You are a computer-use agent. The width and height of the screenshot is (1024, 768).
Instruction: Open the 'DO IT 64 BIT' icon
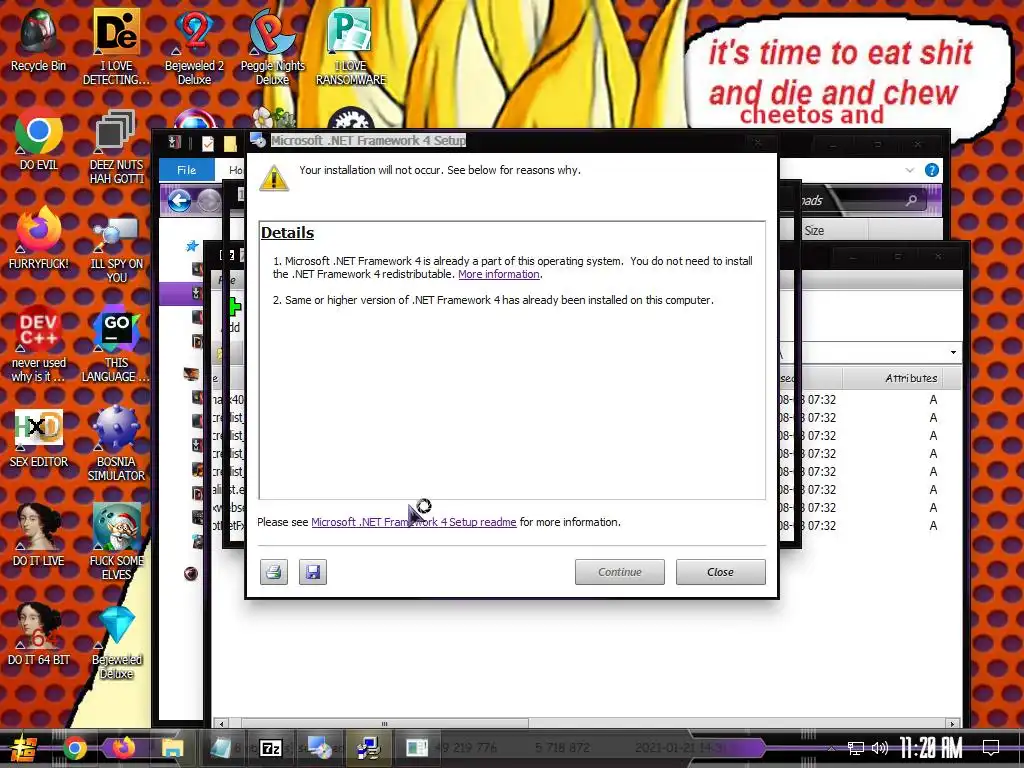click(38, 635)
